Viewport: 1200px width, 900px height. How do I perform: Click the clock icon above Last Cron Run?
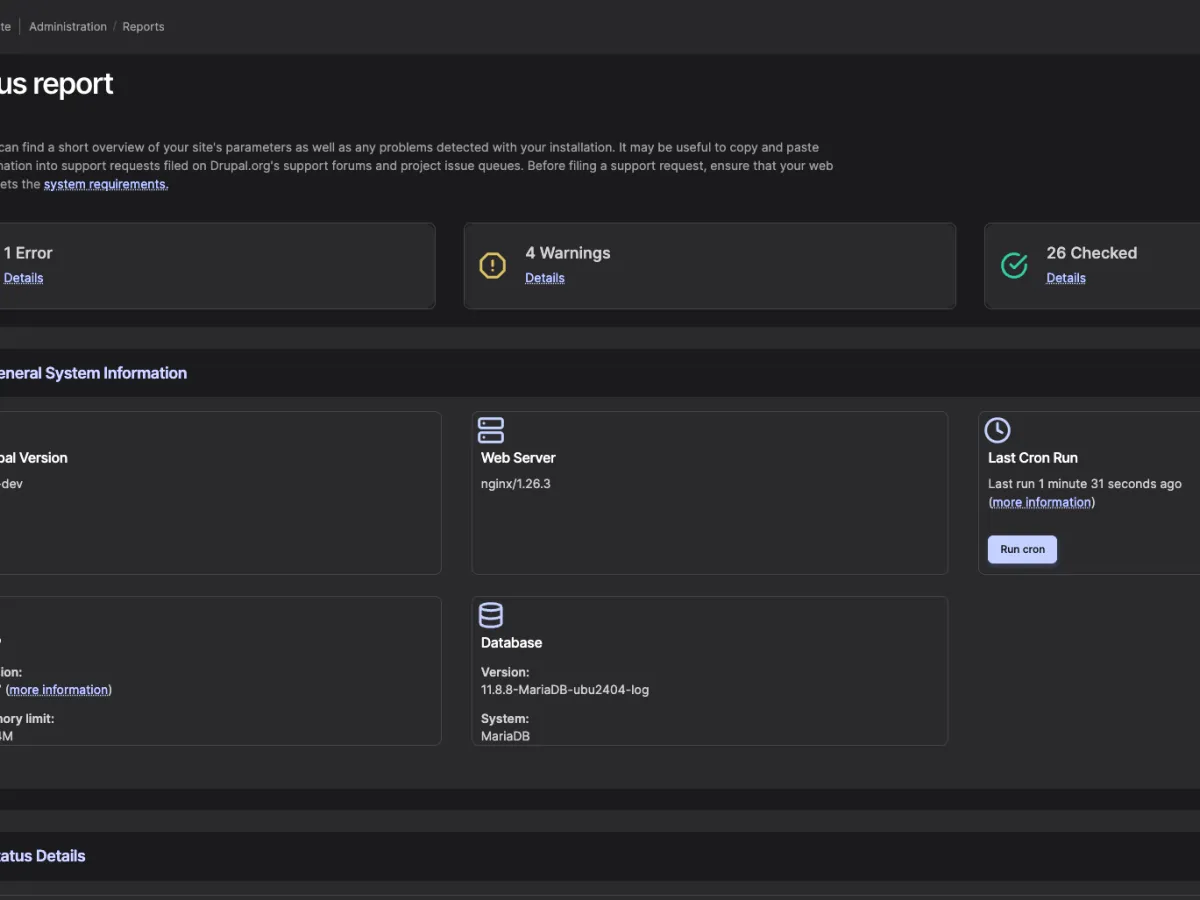pyautogui.click(x=997, y=430)
